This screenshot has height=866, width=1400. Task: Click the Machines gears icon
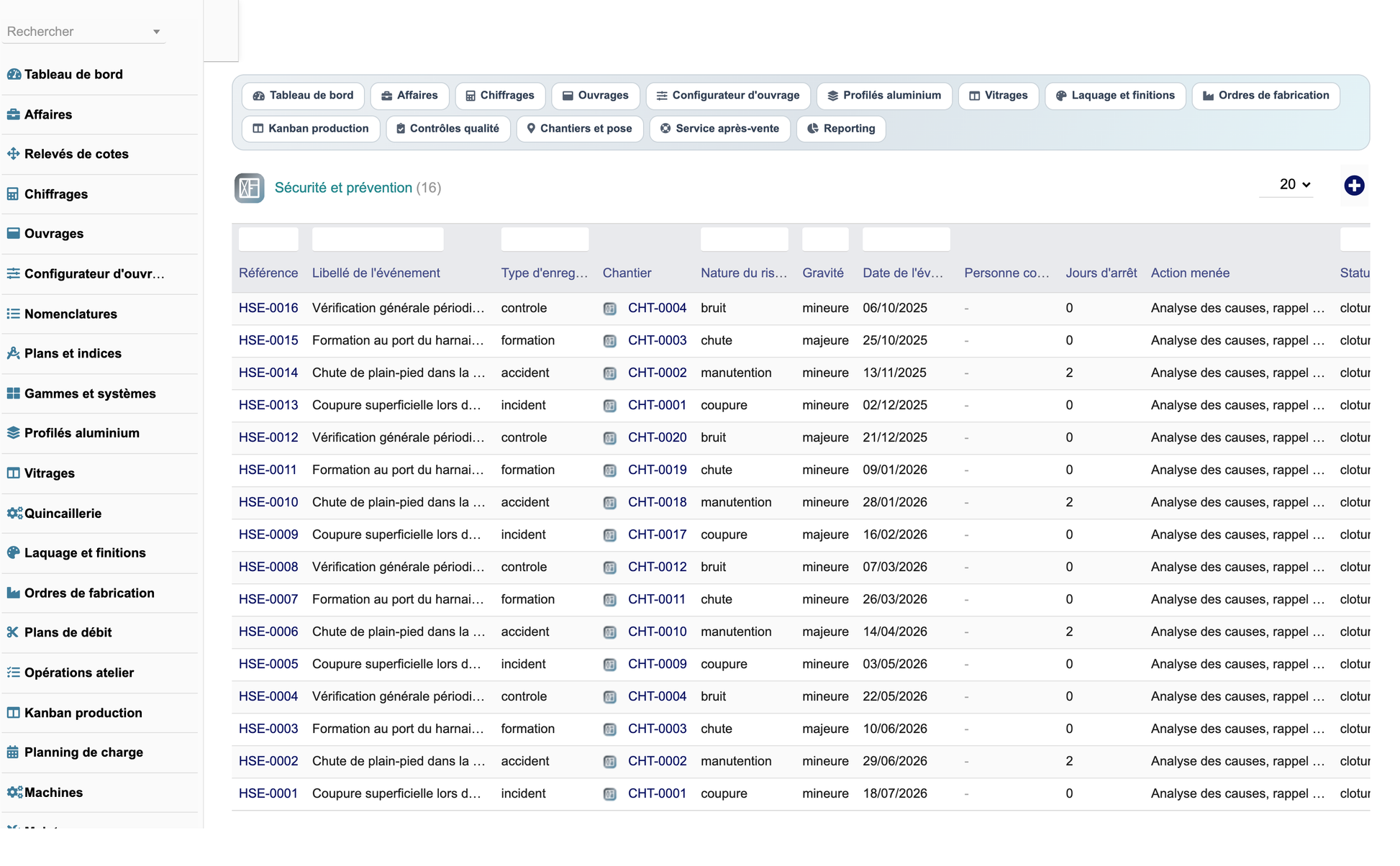click(14, 793)
